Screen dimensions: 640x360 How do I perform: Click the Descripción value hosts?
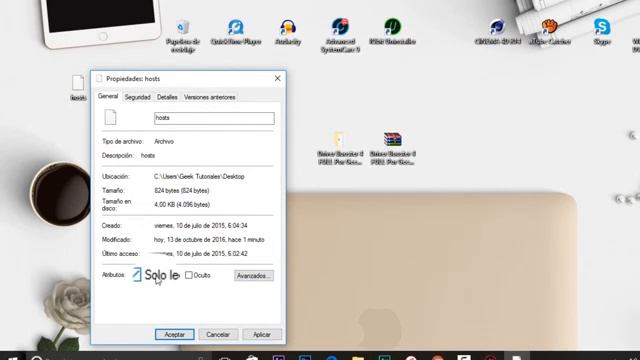pyautogui.click(x=148, y=156)
